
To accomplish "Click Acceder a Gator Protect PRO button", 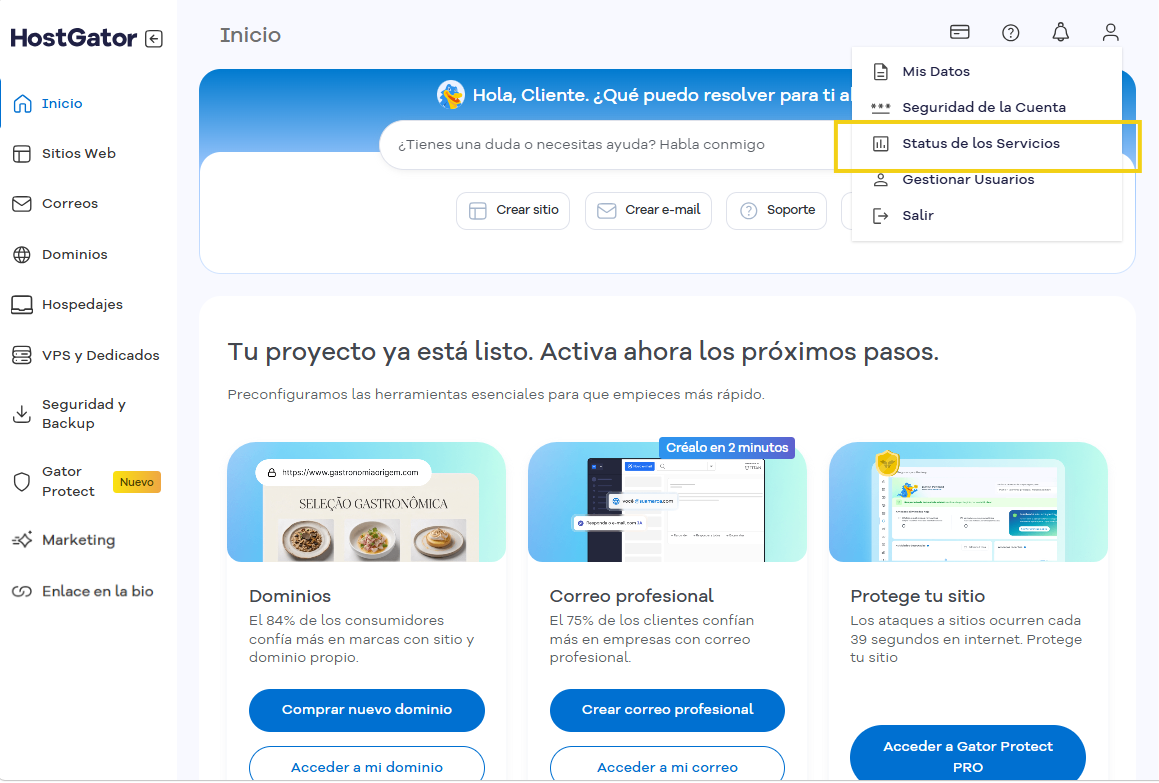I will coord(968,755).
